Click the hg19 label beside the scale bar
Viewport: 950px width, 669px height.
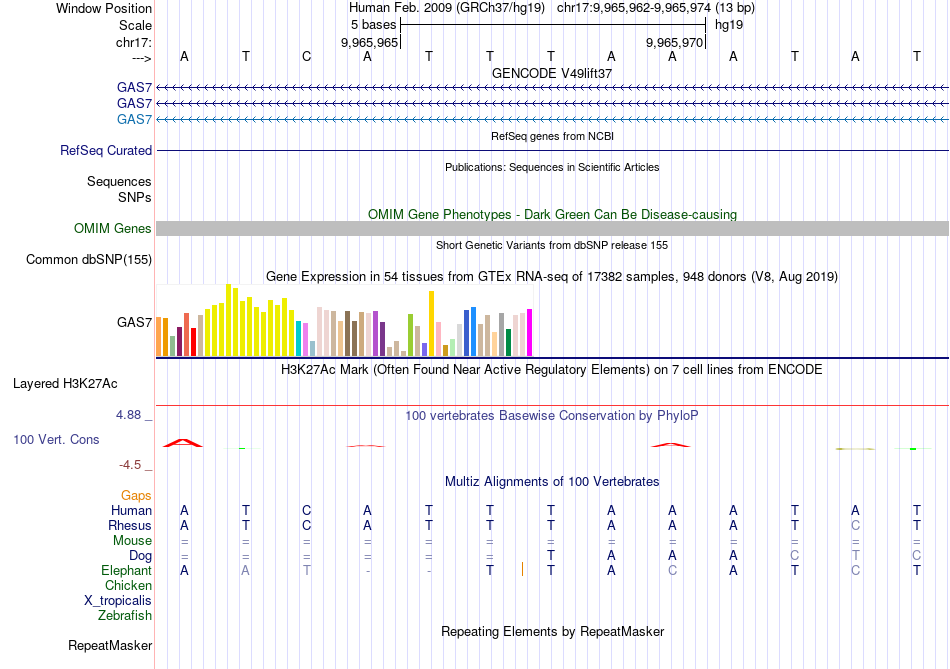tap(729, 25)
